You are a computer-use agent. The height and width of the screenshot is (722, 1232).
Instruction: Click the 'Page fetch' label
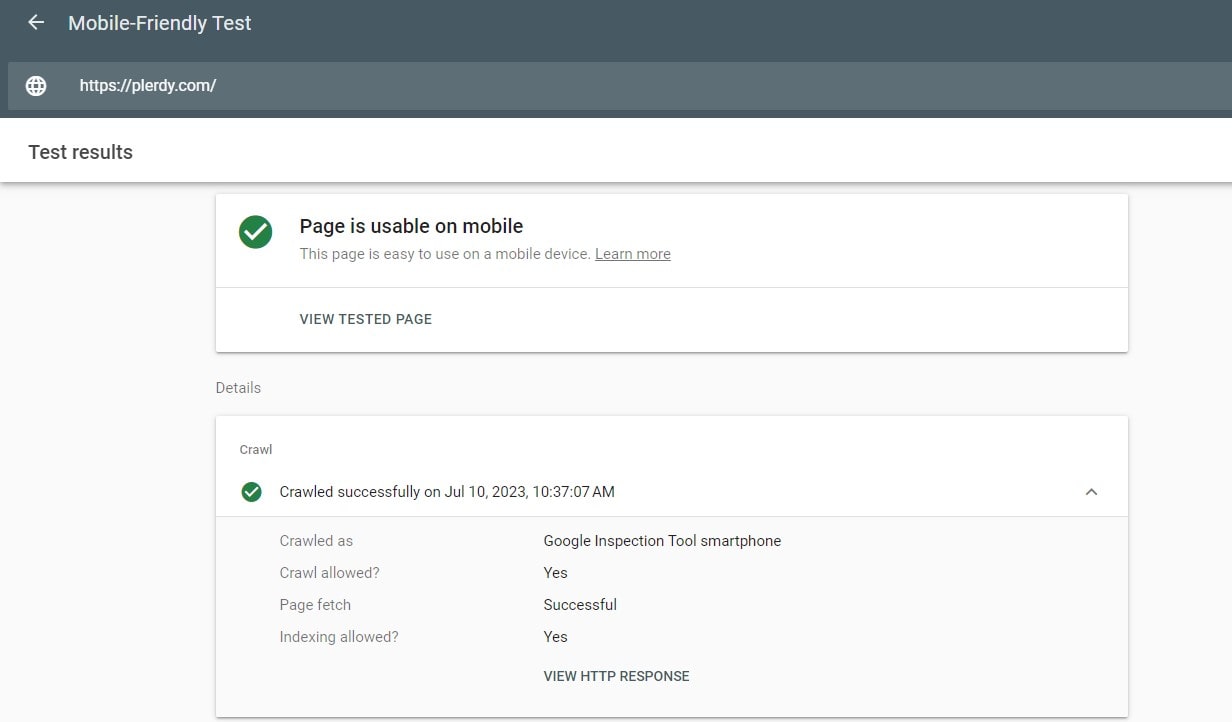(x=315, y=605)
